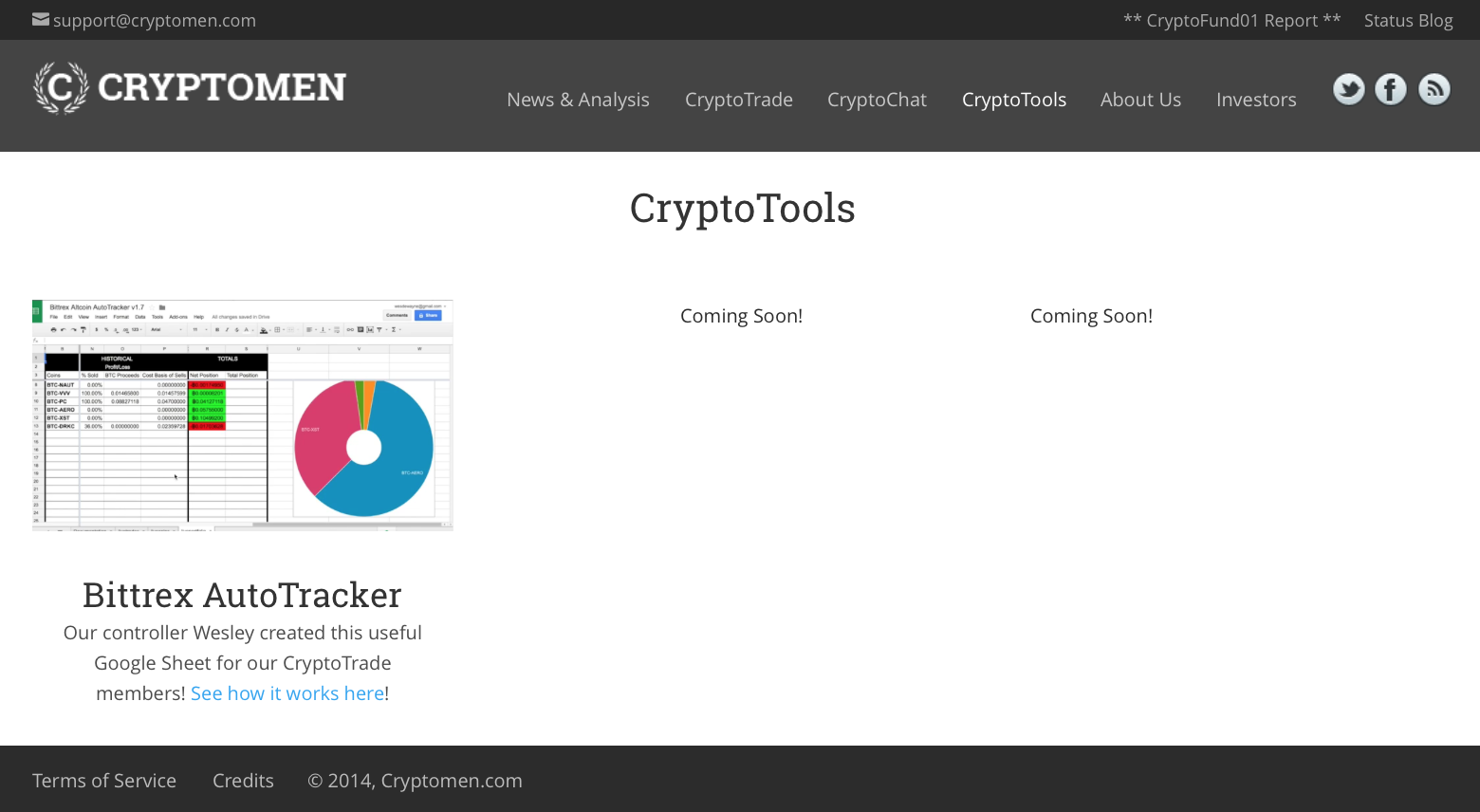Click the envelope icon beside support email
The width and height of the screenshot is (1480, 812).
[x=41, y=20]
